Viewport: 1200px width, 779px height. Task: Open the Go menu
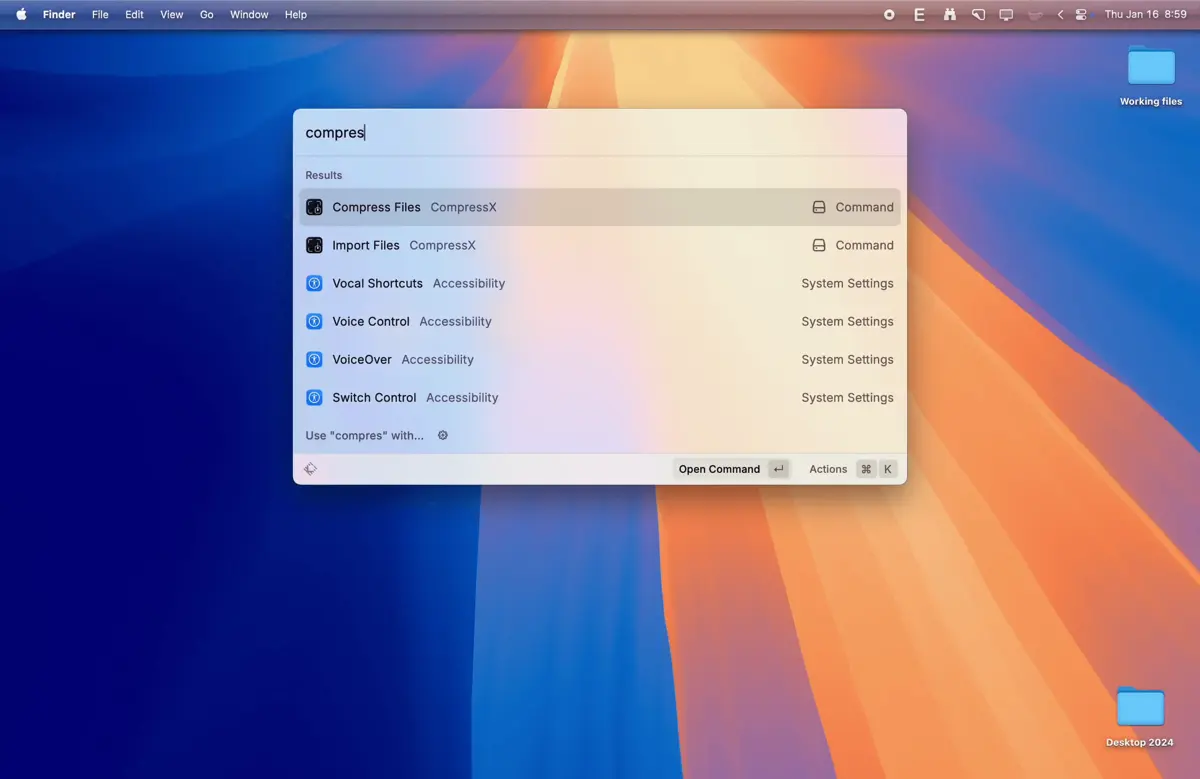tap(206, 15)
